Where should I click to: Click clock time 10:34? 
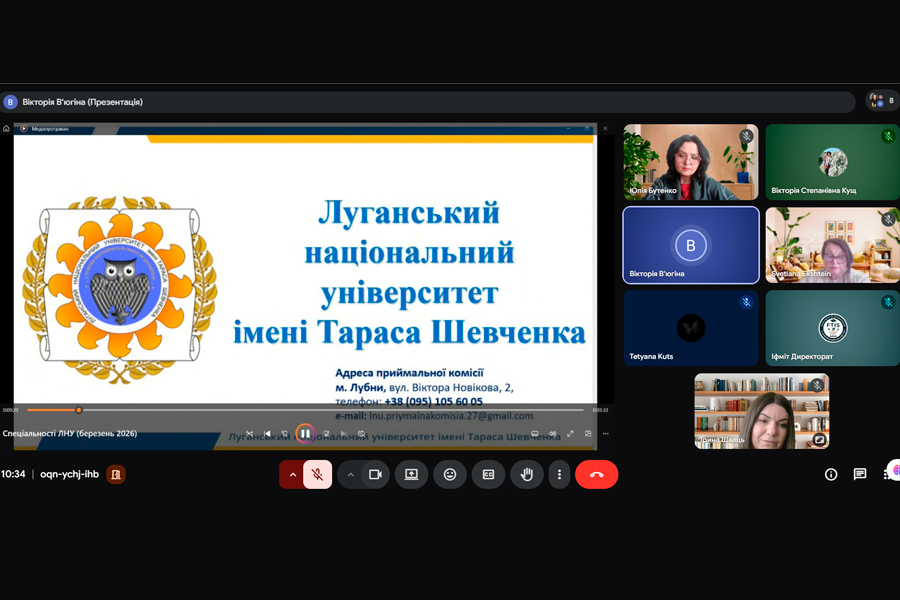click(13, 474)
